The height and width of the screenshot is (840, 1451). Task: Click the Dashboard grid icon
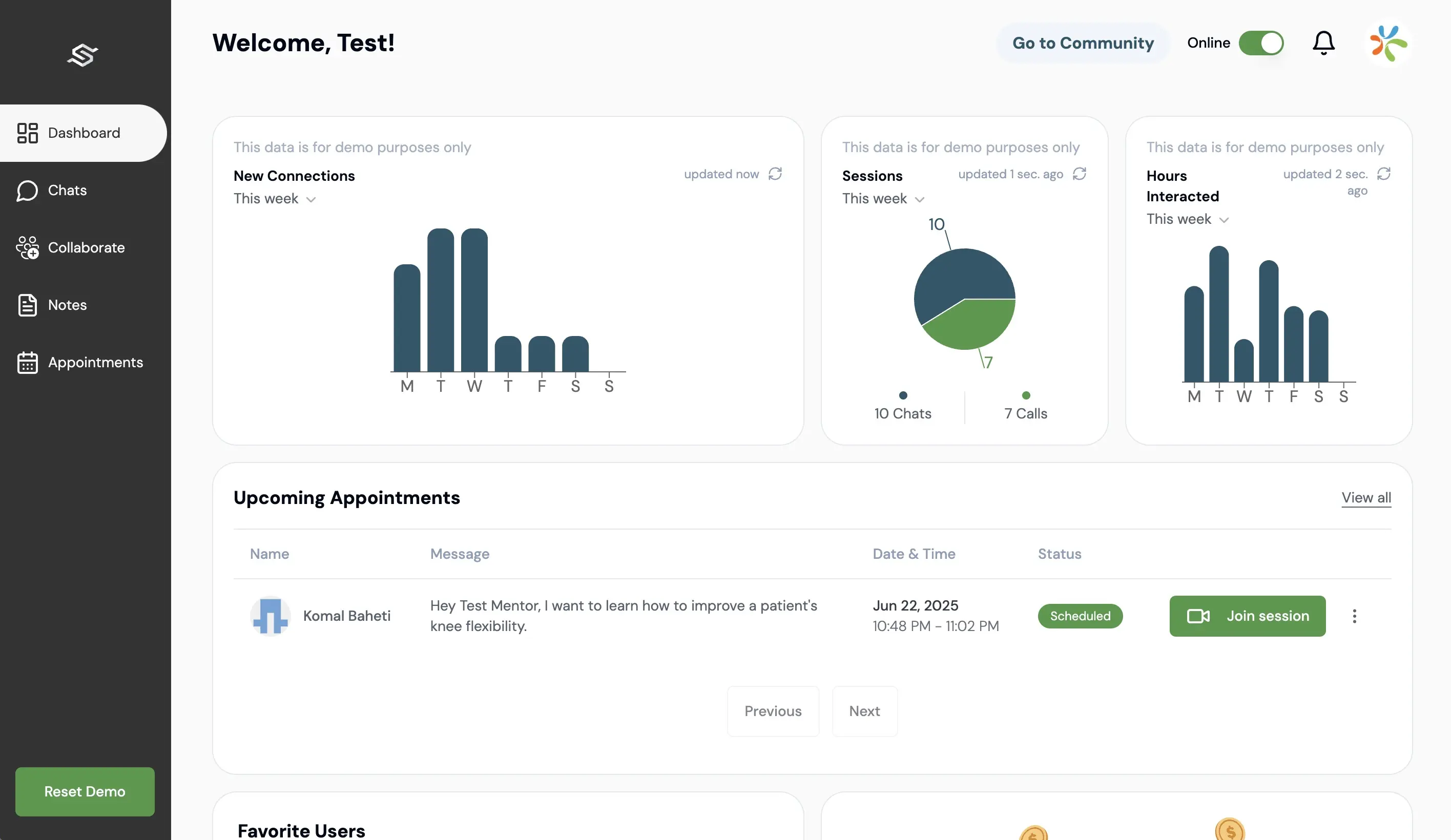pyautogui.click(x=27, y=133)
